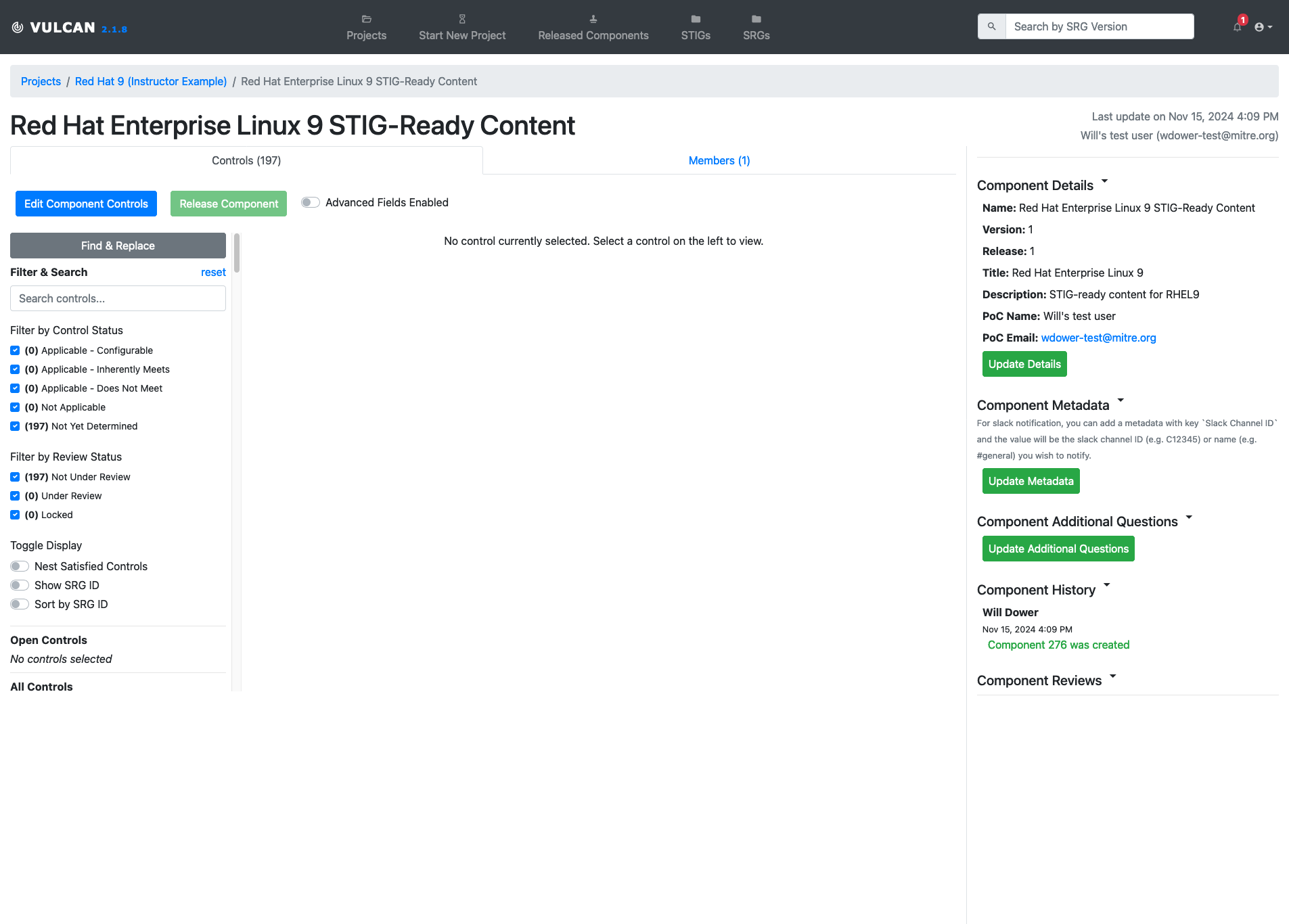The height and width of the screenshot is (924, 1289).
Task: Collapse the Component History section
Action: coord(1106,586)
